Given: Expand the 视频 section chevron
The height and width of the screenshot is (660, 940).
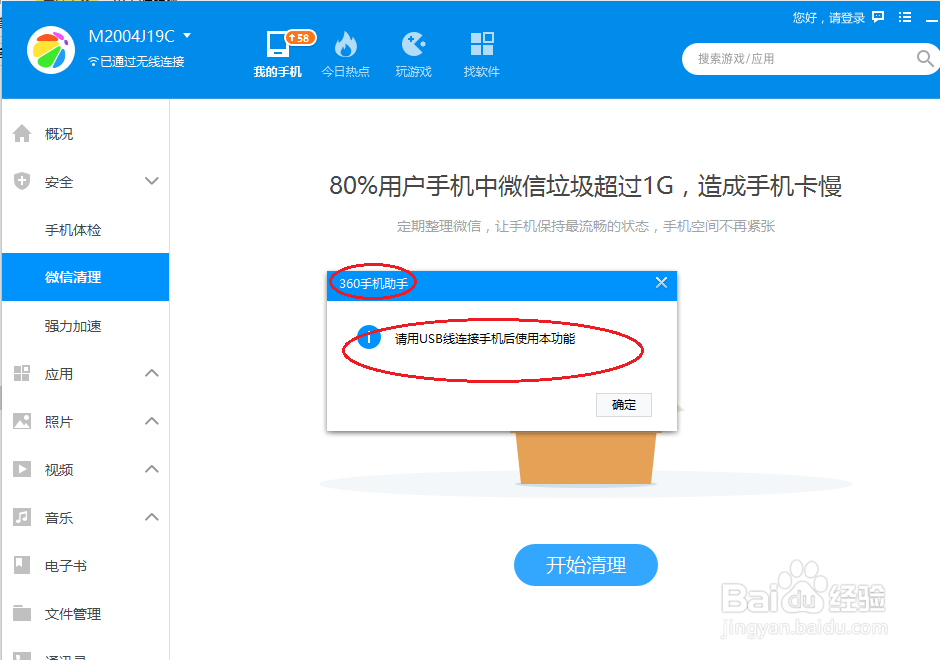Looking at the screenshot, I should click(x=152, y=469).
